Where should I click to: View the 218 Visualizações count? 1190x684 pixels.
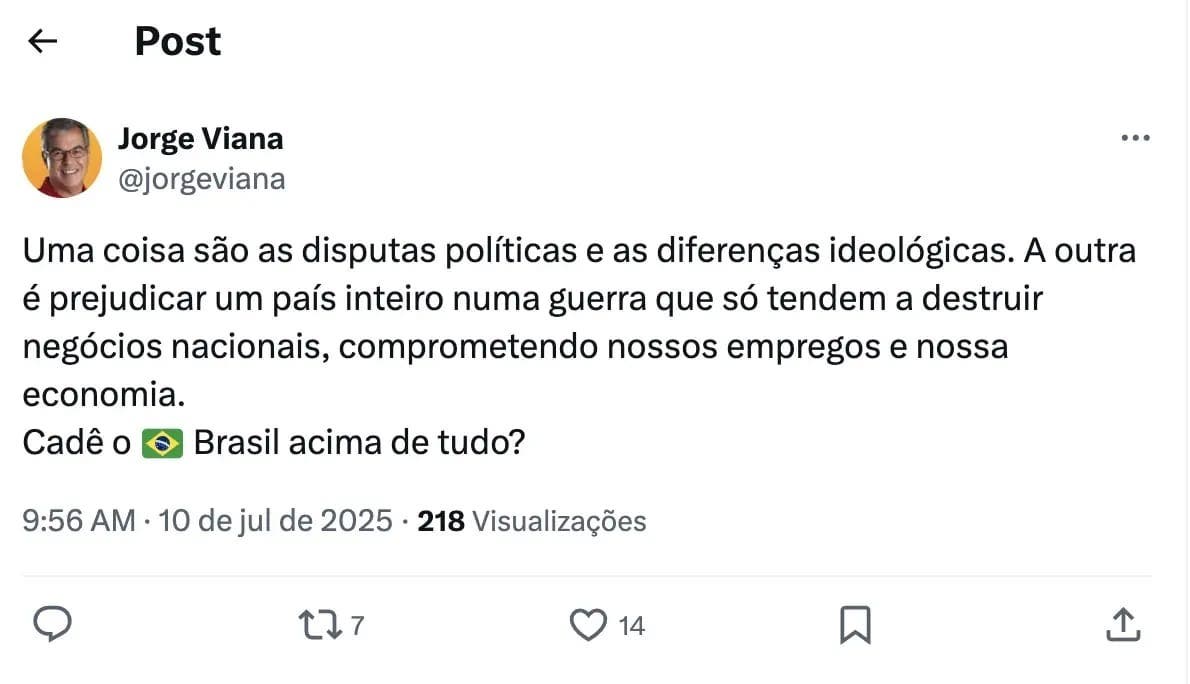[532, 521]
